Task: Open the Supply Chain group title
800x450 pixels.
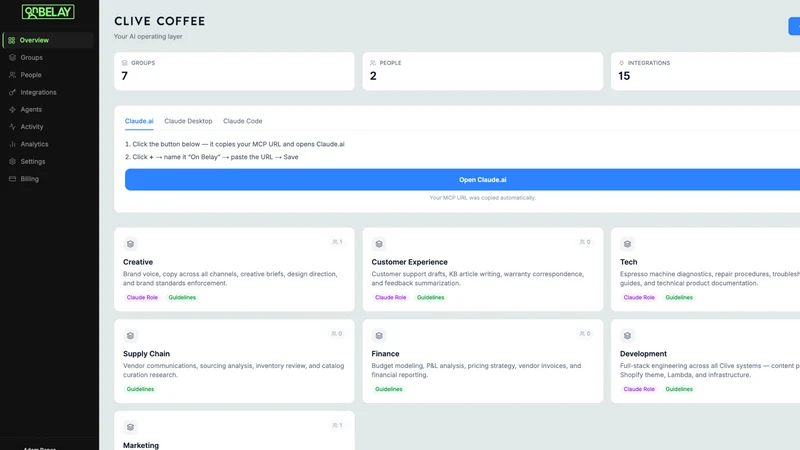Action: (x=146, y=354)
